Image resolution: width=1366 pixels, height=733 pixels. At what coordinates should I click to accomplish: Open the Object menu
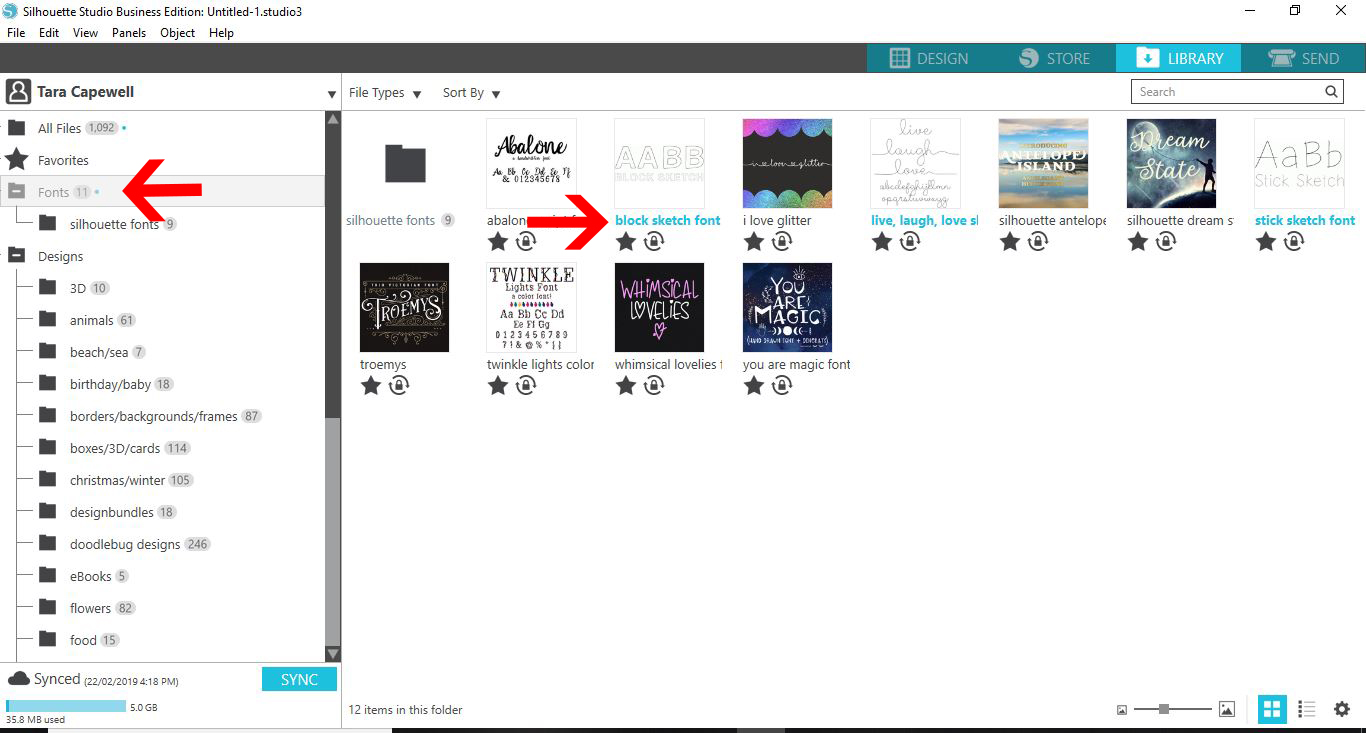(178, 33)
